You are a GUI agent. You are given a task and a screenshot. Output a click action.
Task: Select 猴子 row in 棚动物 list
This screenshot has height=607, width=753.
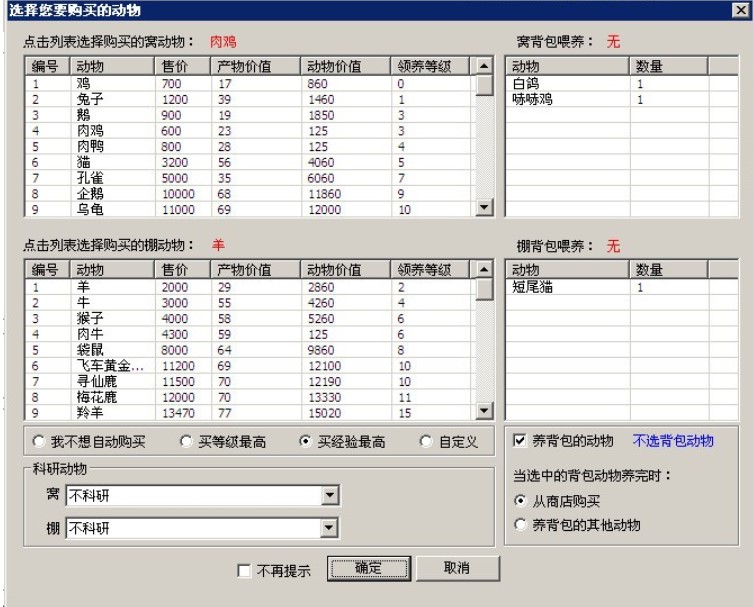pos(250,318)
